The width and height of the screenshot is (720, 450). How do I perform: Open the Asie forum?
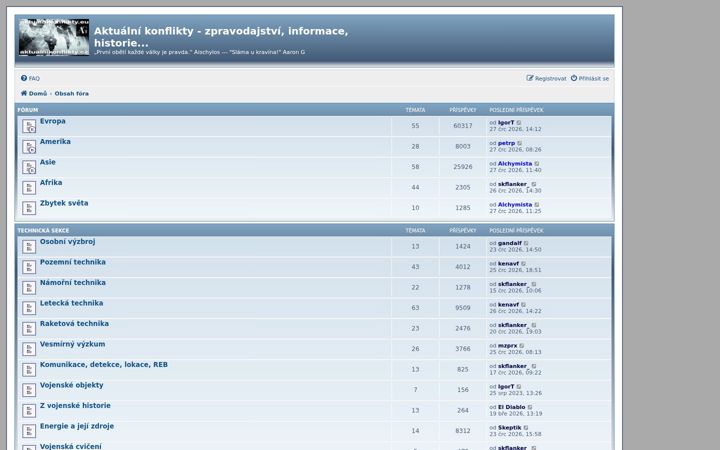pos(48,162)
